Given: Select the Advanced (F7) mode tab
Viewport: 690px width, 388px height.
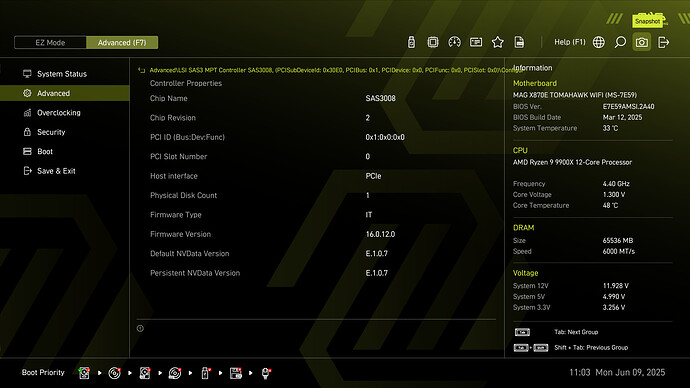Looking at the screenshot, I should [122, 43].
